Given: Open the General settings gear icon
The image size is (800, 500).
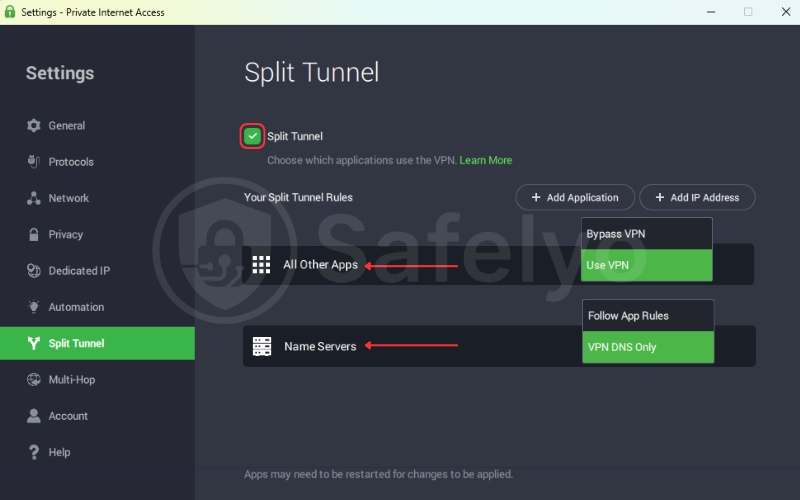Looking at the screenshot, I should tap(34, 126).
